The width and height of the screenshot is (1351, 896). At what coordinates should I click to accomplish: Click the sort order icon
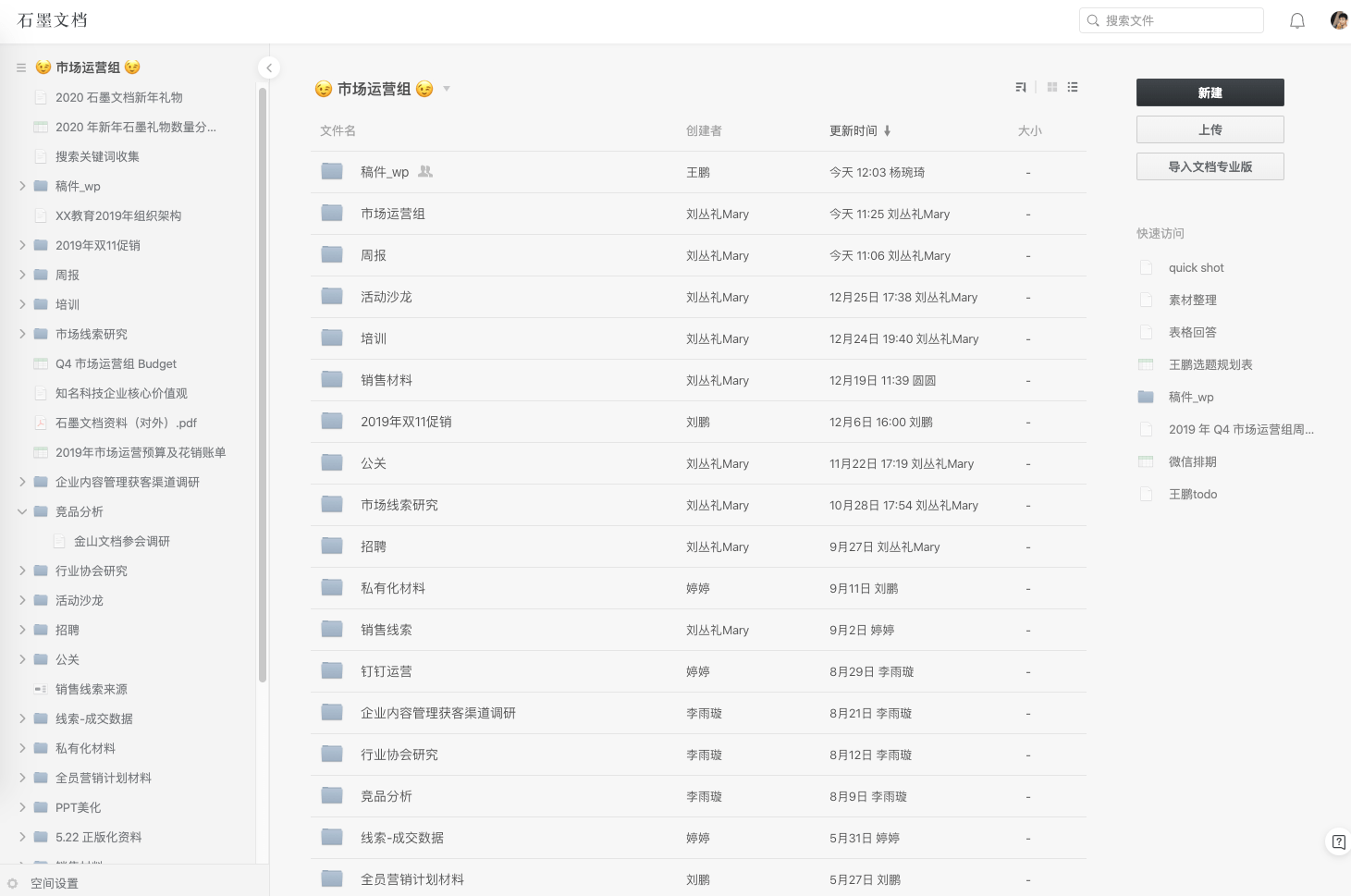(x=1021, y=87)
